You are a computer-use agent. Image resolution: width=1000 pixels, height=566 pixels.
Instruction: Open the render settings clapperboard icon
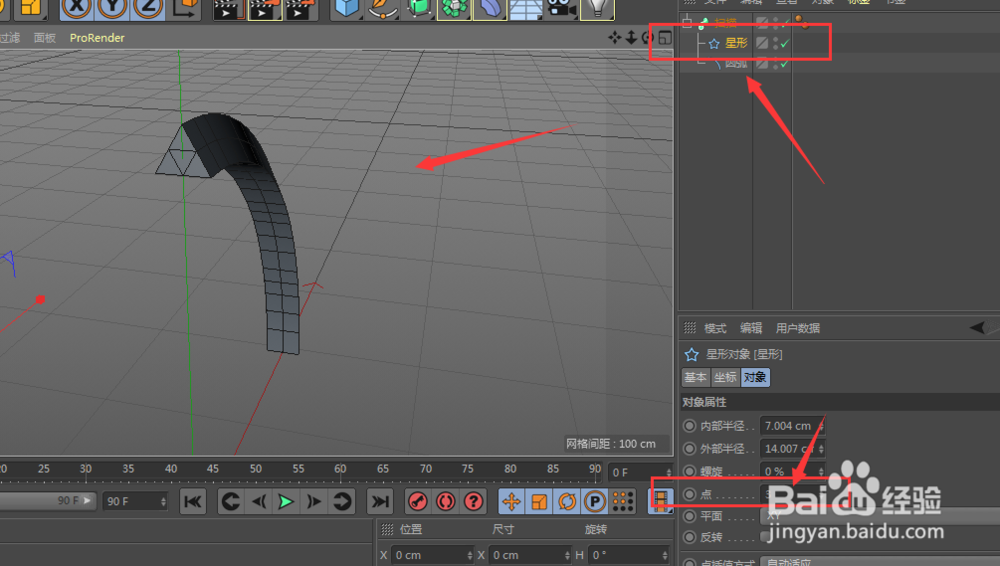coord(300,9)
